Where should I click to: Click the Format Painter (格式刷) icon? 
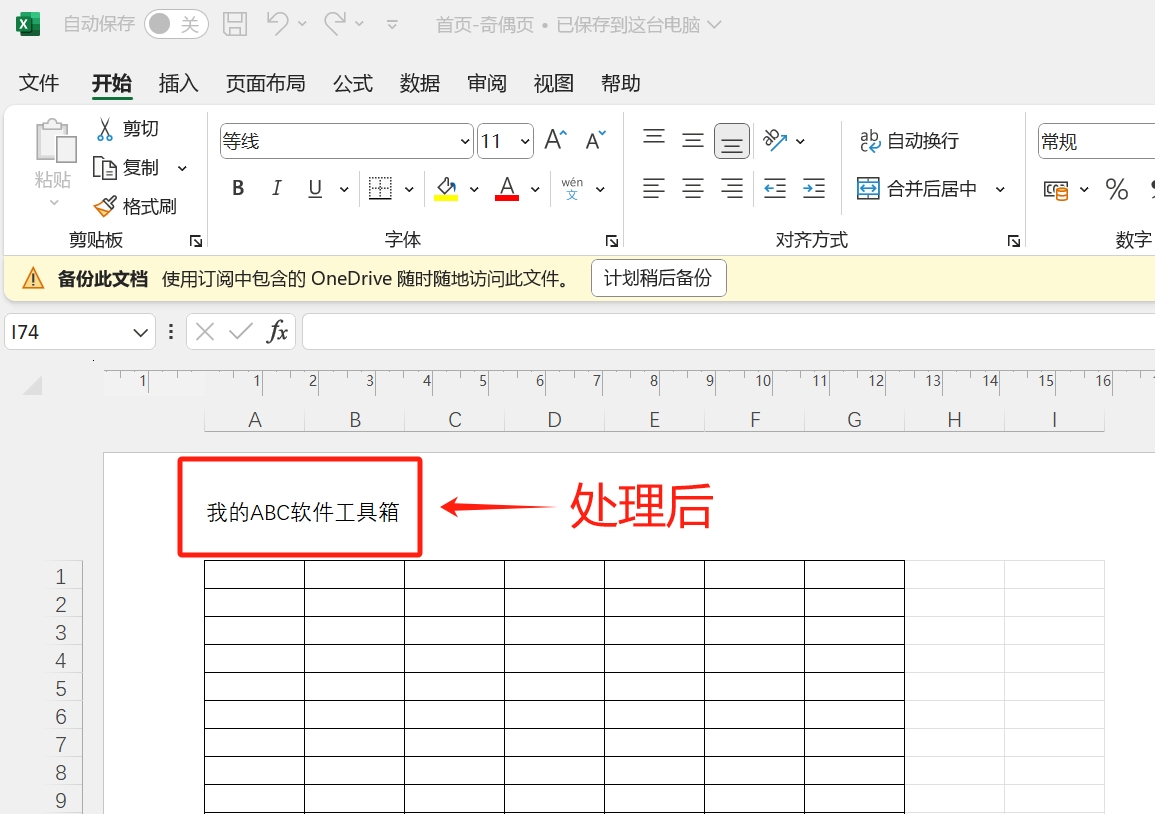pos(105,206)
